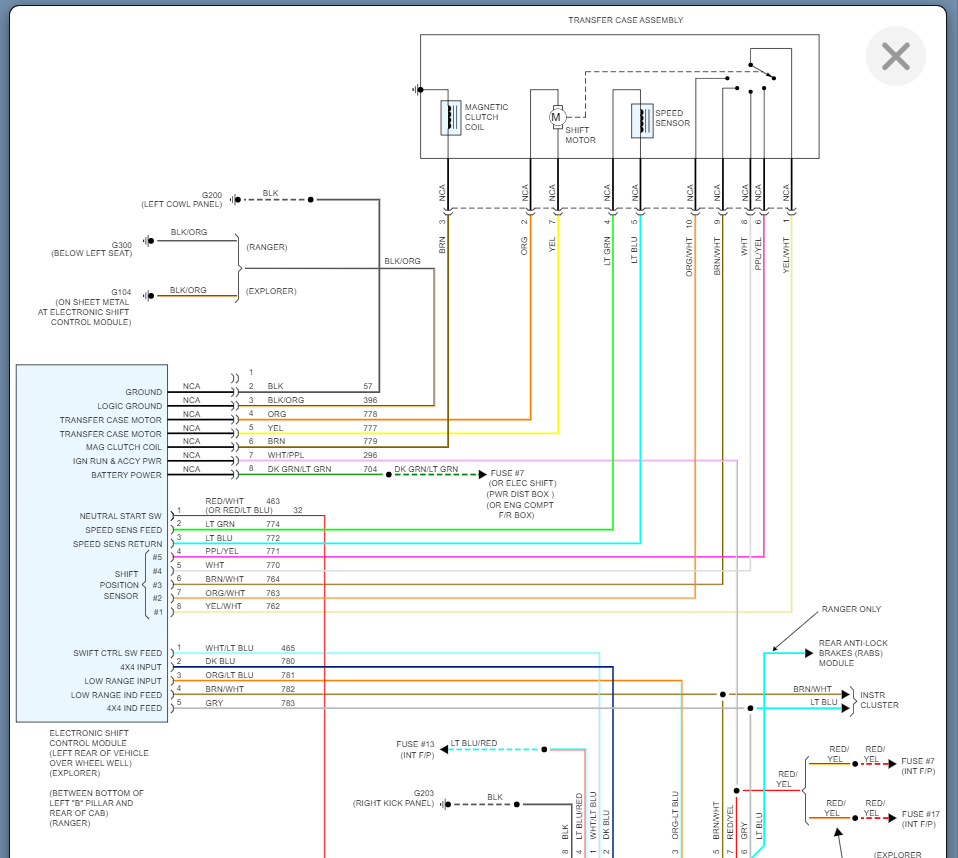Click the (RANGER) label beside G300
This screenshot has width=958, height=858.
click(x=266, y=247)
